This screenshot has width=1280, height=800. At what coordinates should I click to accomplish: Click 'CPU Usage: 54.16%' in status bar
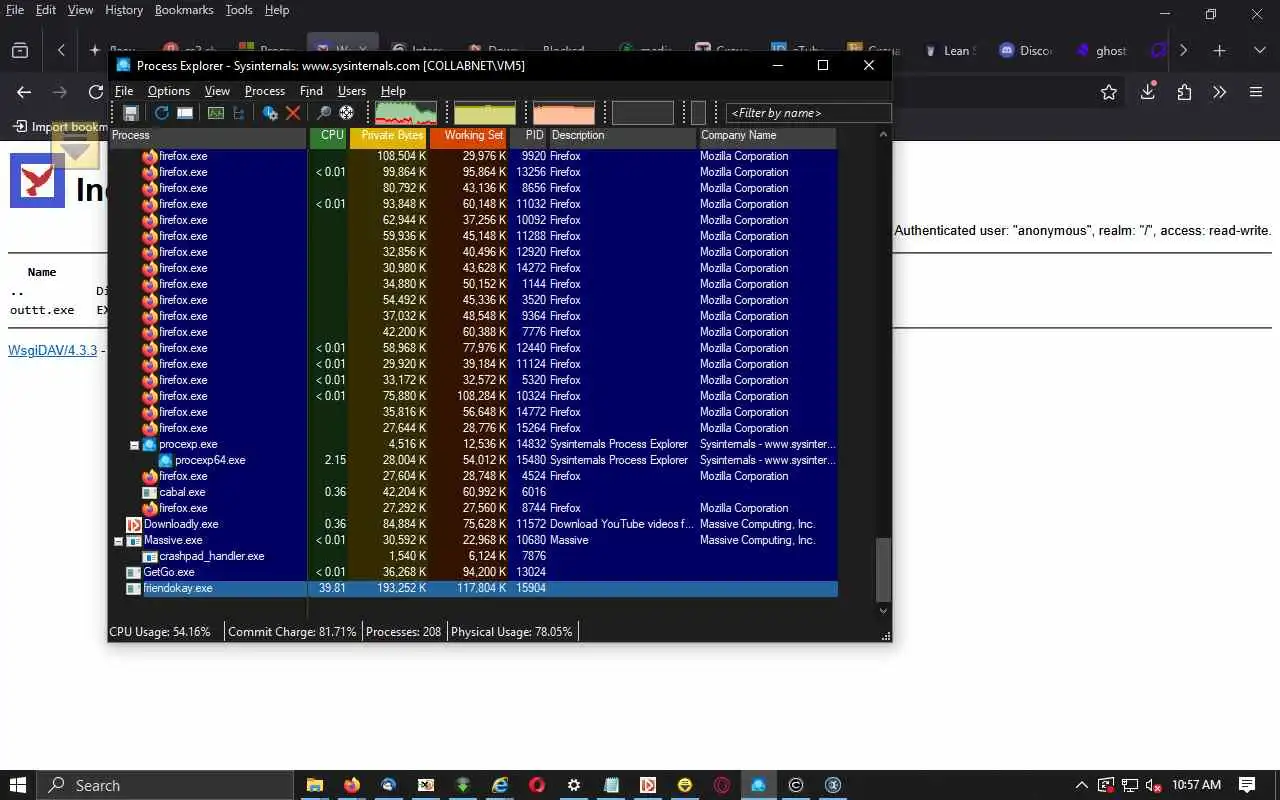[160, 632]
